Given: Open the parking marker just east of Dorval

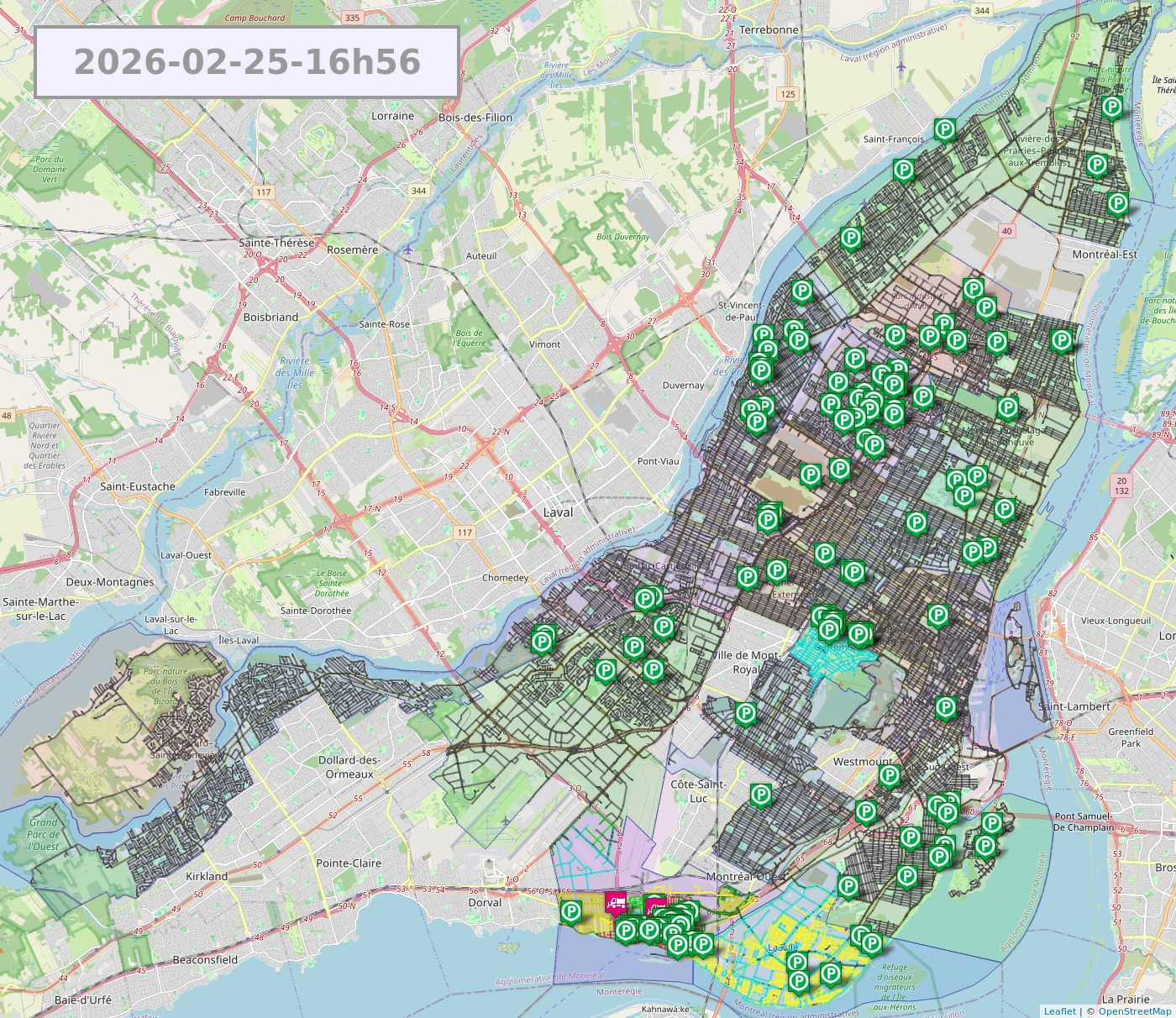Looking at the screenshot, I should click(x=571, y=911).
